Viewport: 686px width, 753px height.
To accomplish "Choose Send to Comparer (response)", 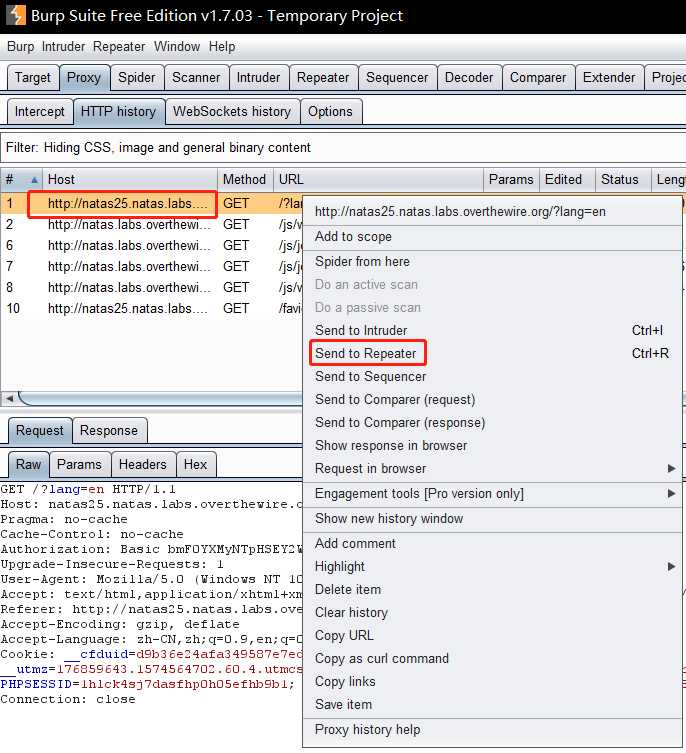I will click(492, 423).
